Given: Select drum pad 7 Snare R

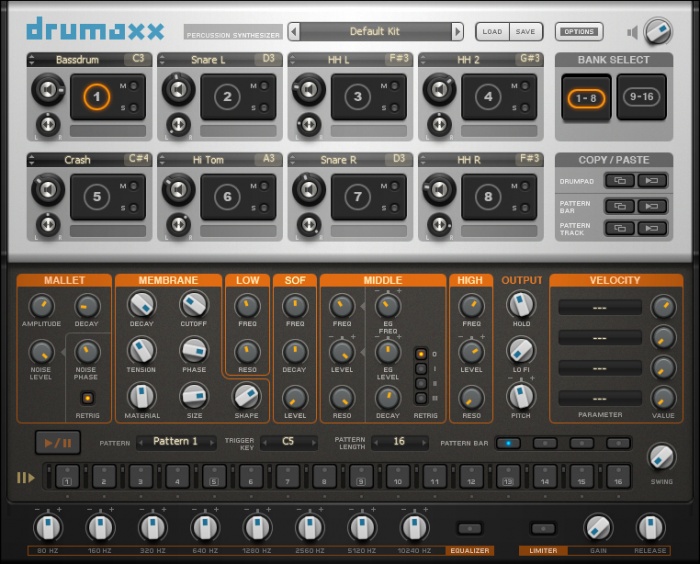Looking at the screenshot, I should coord(358,197).
